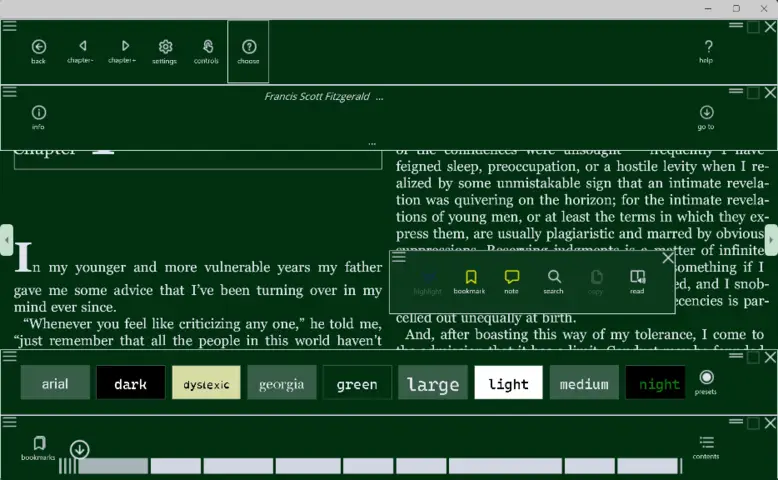Open the hamburger menu of the presets panel

click(x=9, y=356)
